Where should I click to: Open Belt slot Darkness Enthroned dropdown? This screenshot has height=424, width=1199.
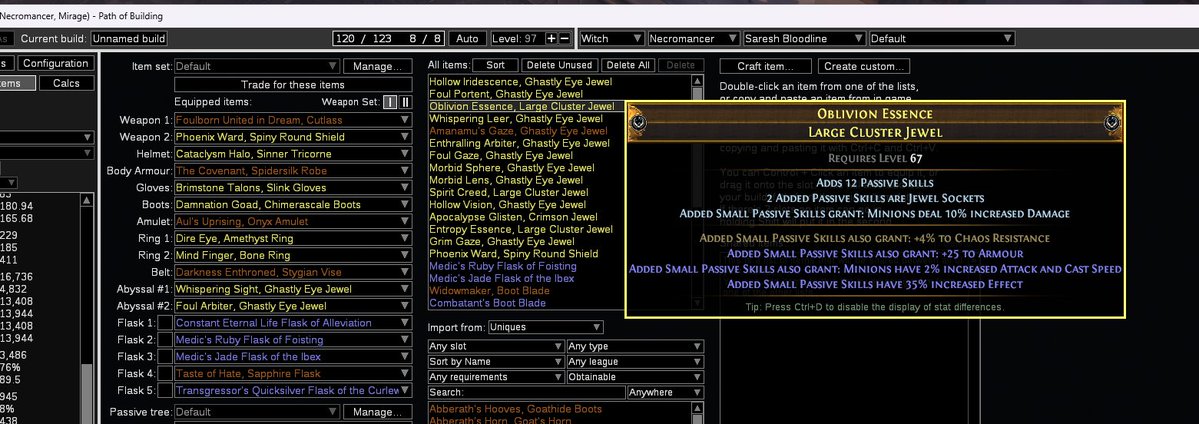pos(293,272)
